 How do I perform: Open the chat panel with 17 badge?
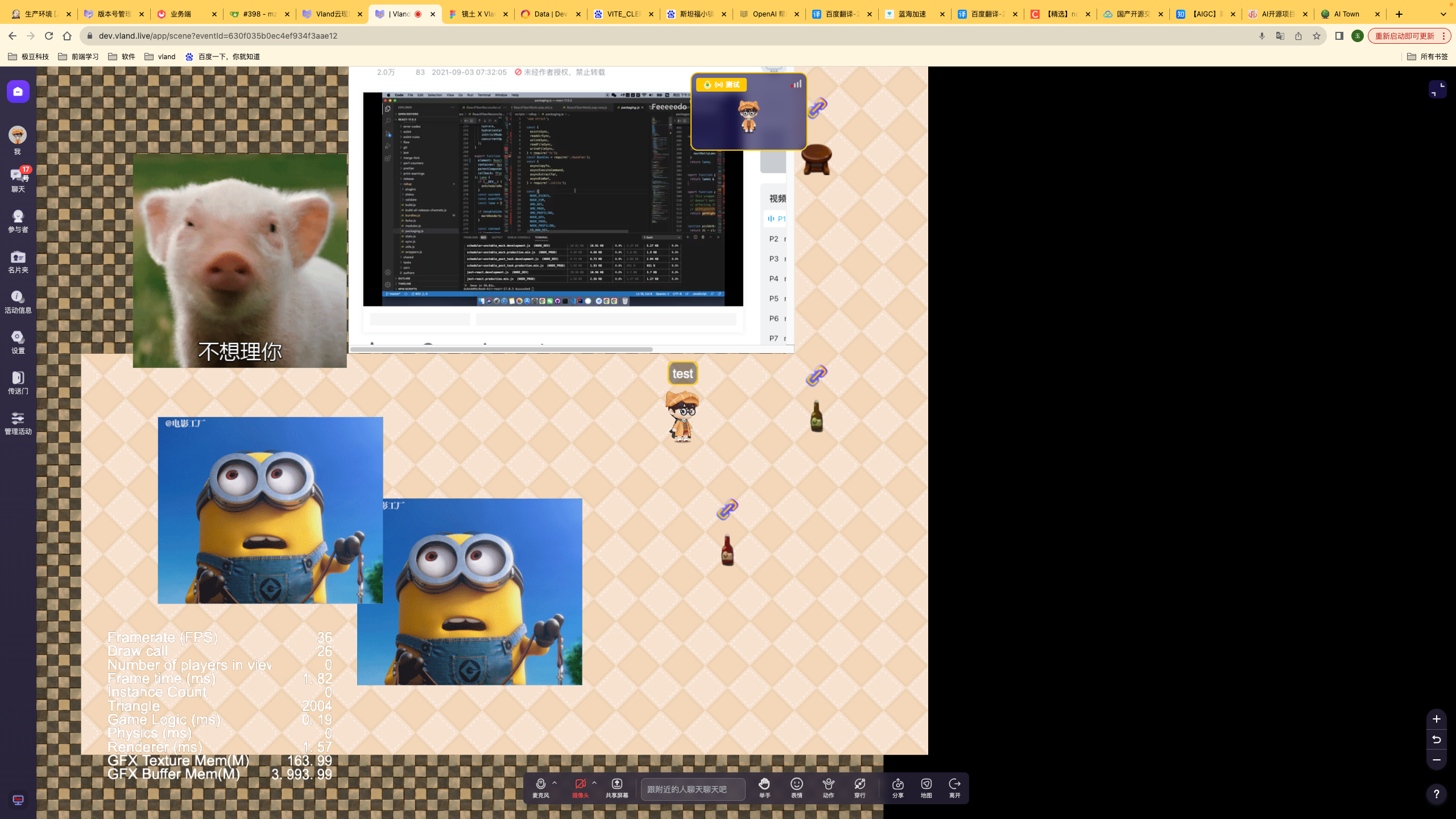18,180
